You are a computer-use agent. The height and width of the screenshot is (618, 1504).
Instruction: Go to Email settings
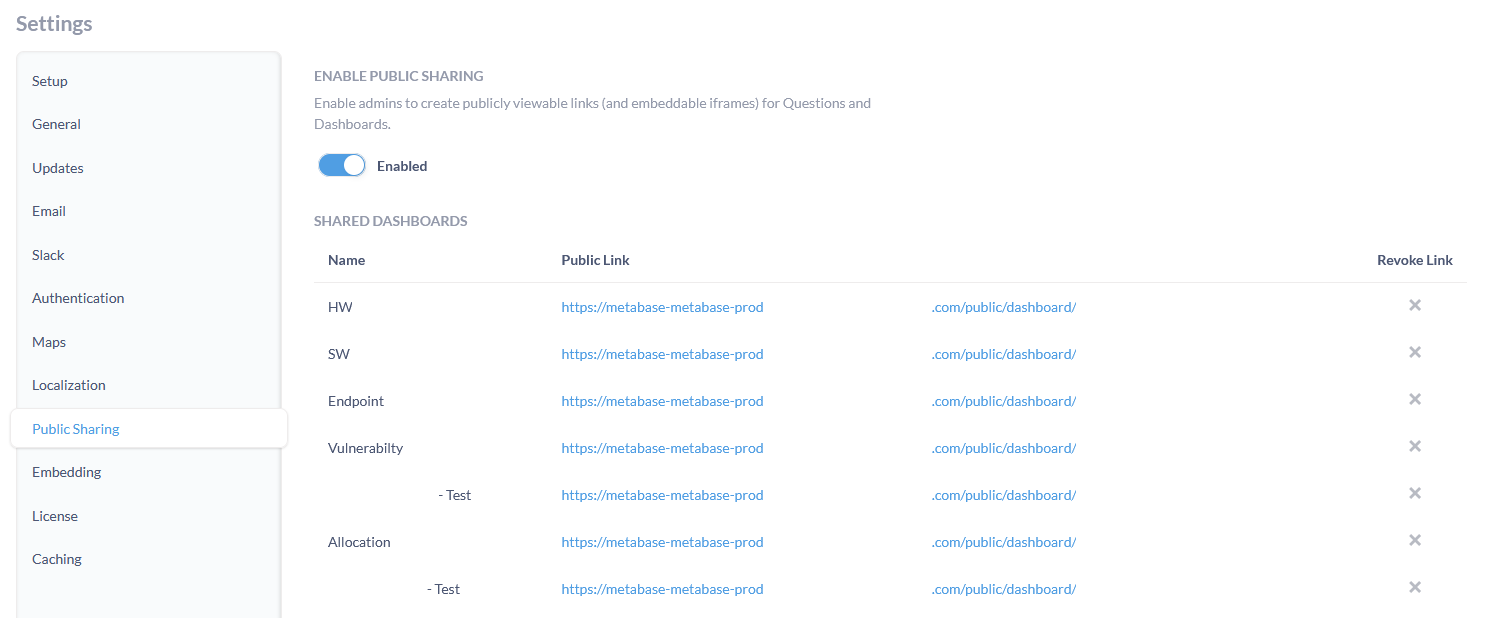pos(48,211)
